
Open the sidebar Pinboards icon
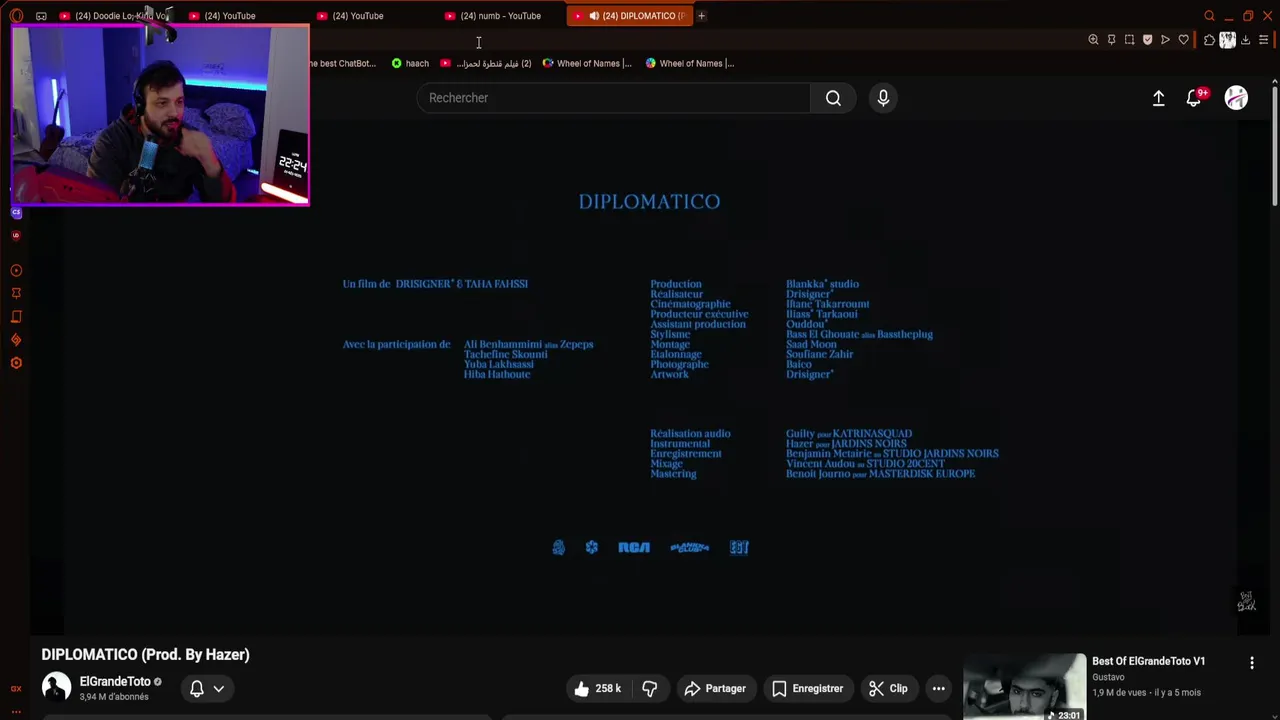coord(16,293)
